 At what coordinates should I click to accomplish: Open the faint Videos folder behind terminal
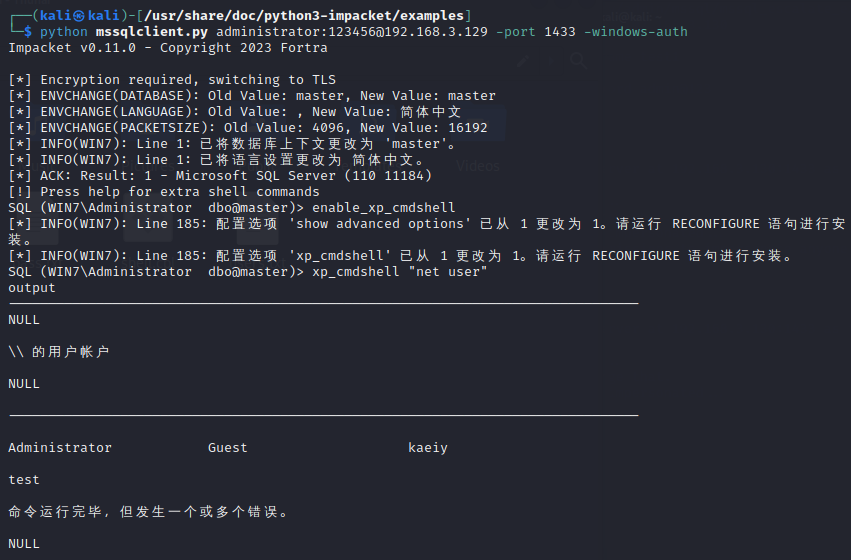478,166
